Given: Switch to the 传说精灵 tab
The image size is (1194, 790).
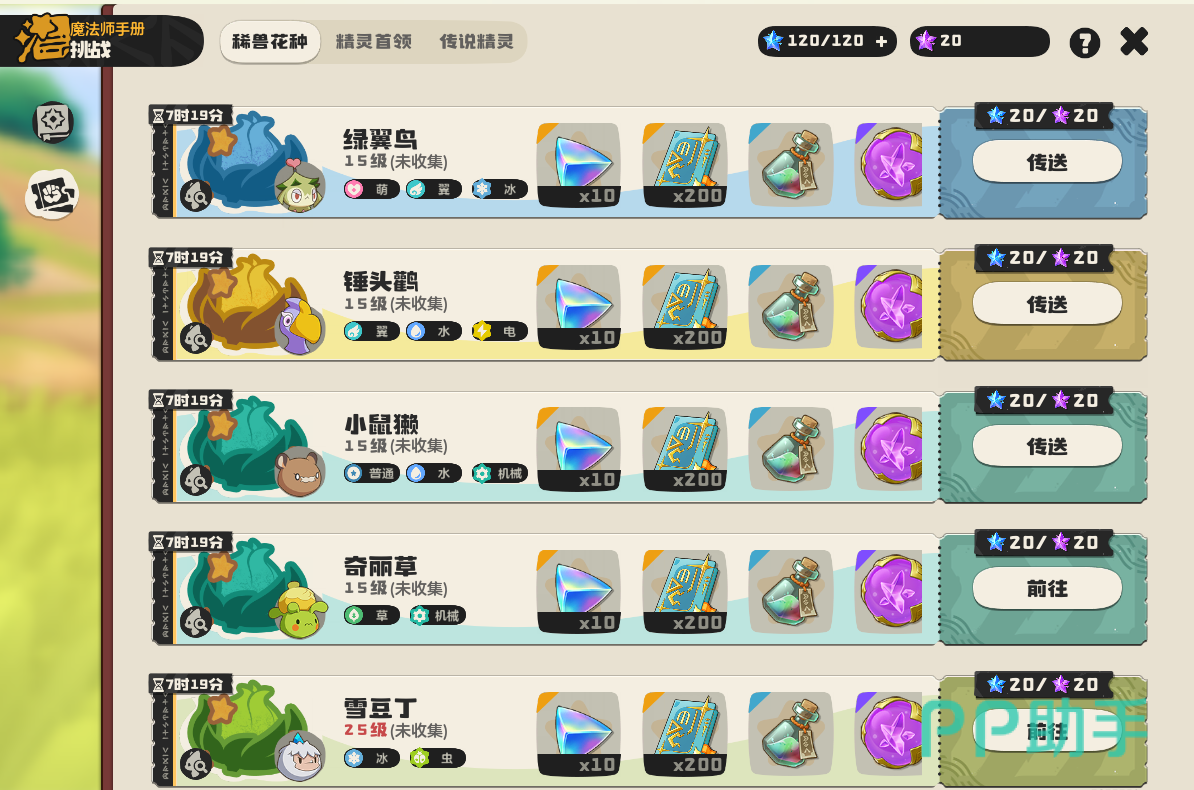Looking at the screenshot, I should pos(477,42).
